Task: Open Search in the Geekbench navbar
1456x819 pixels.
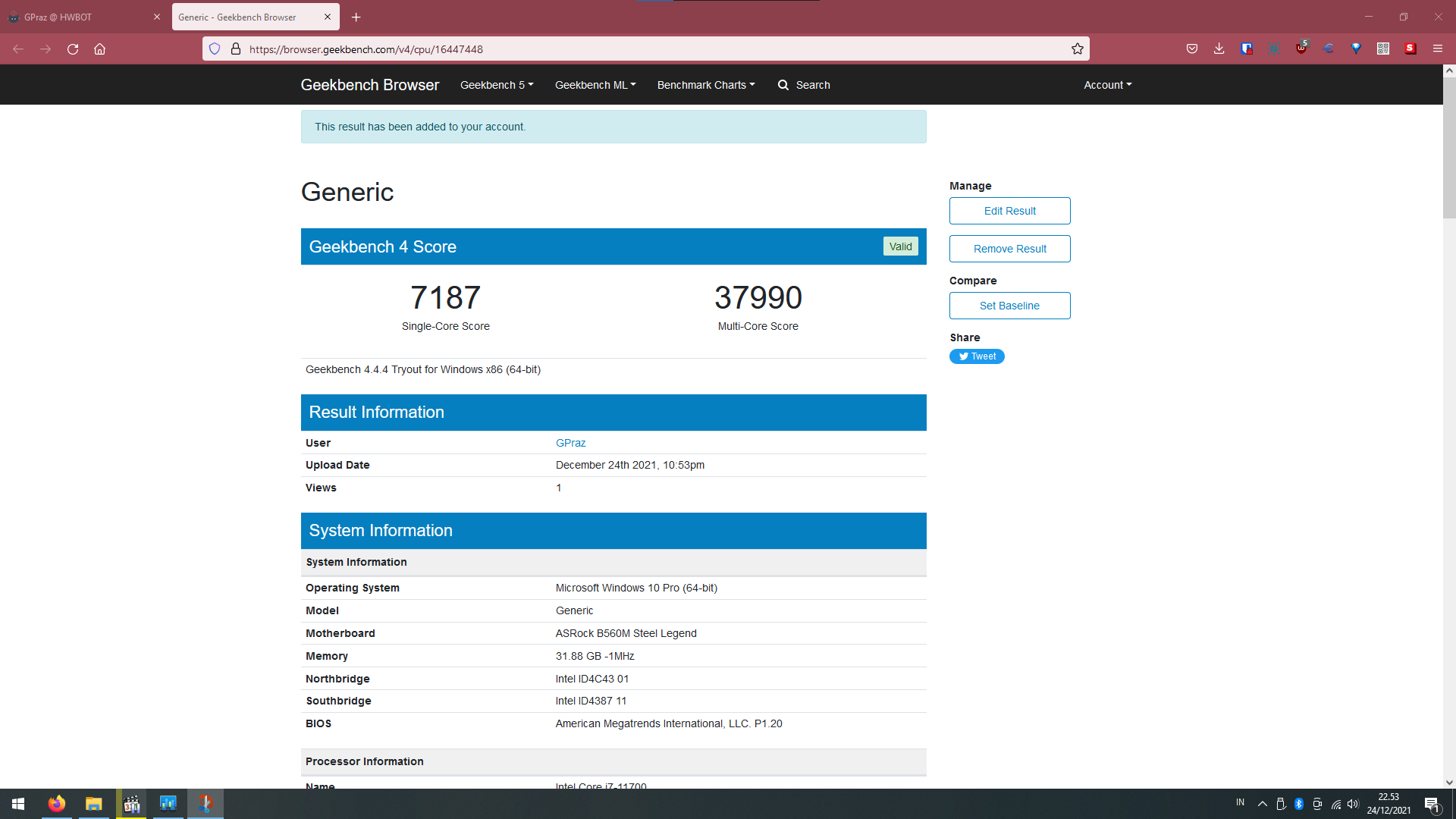Action: coord(805,85)
